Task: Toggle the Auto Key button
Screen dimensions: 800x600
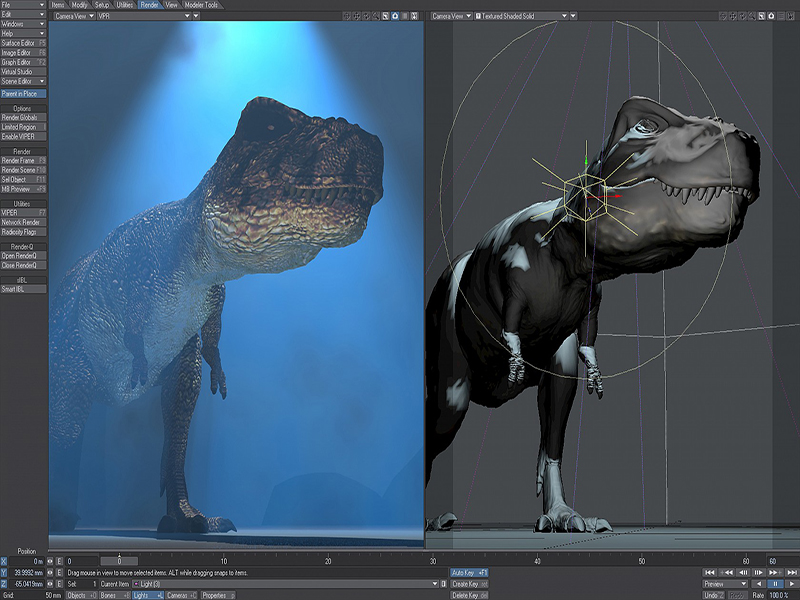Action: [x=469, y=572]
